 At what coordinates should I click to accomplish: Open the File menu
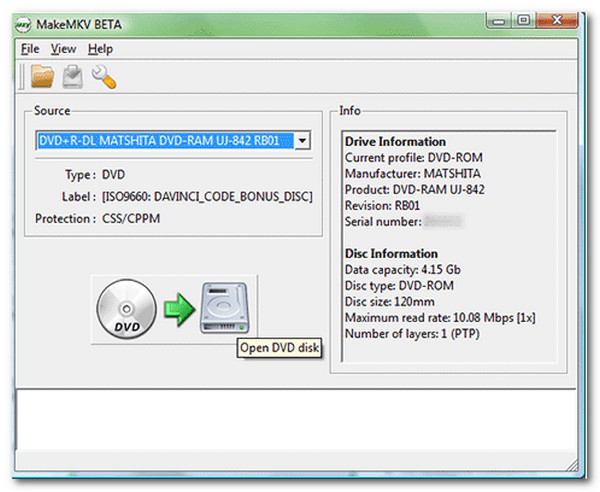coord(30,49)
